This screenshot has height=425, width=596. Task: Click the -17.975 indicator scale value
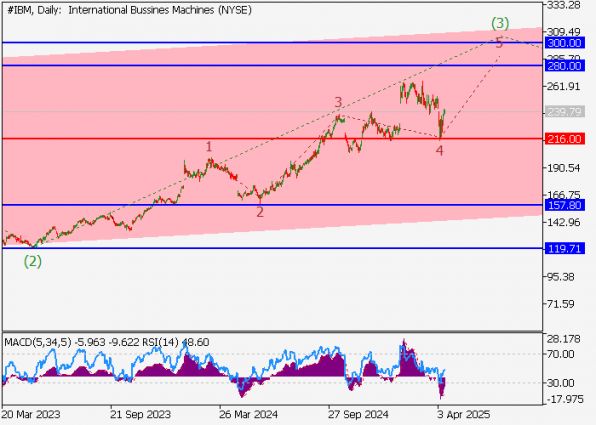[x=564, y=399]
